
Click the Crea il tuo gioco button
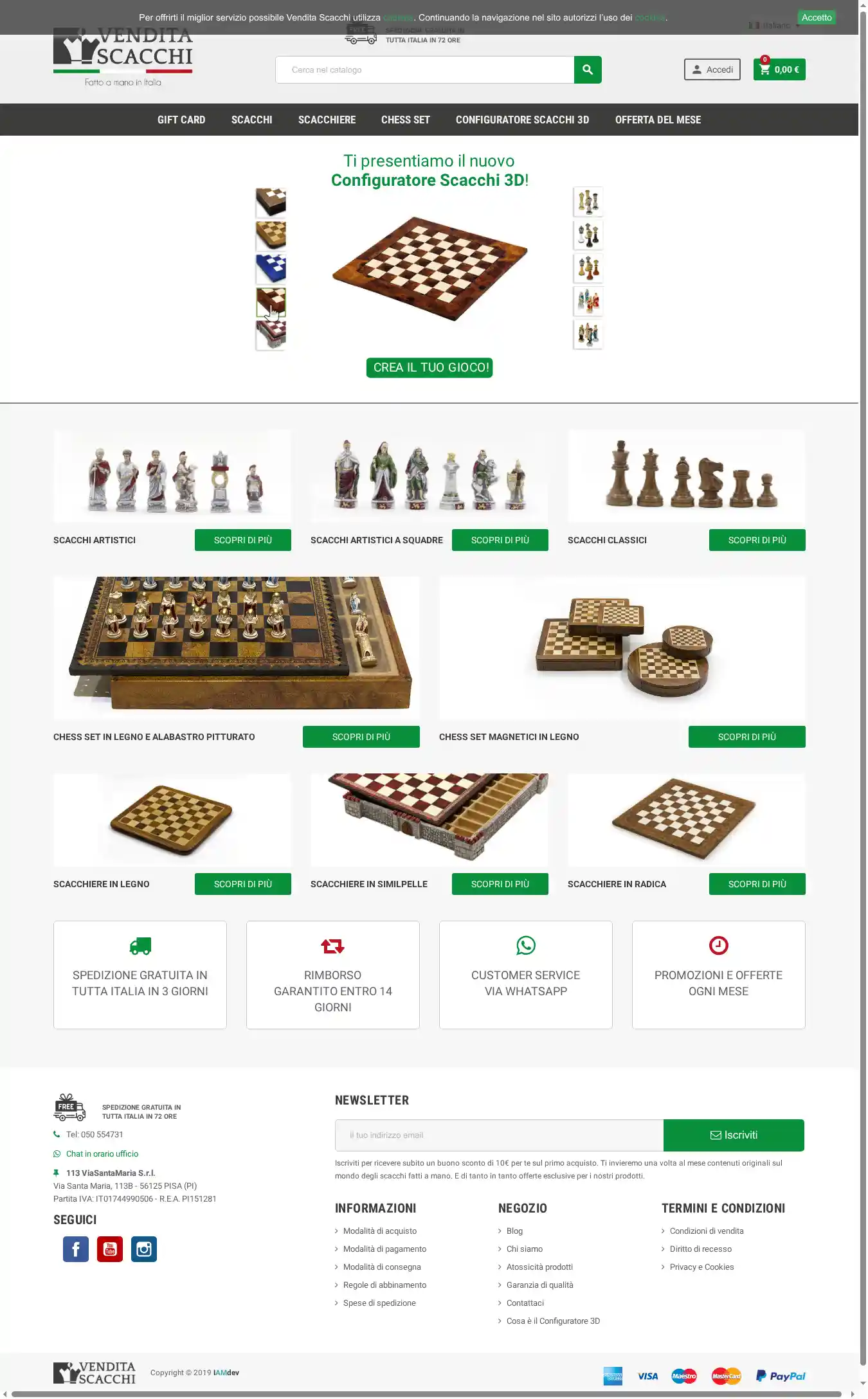(429, 368)
